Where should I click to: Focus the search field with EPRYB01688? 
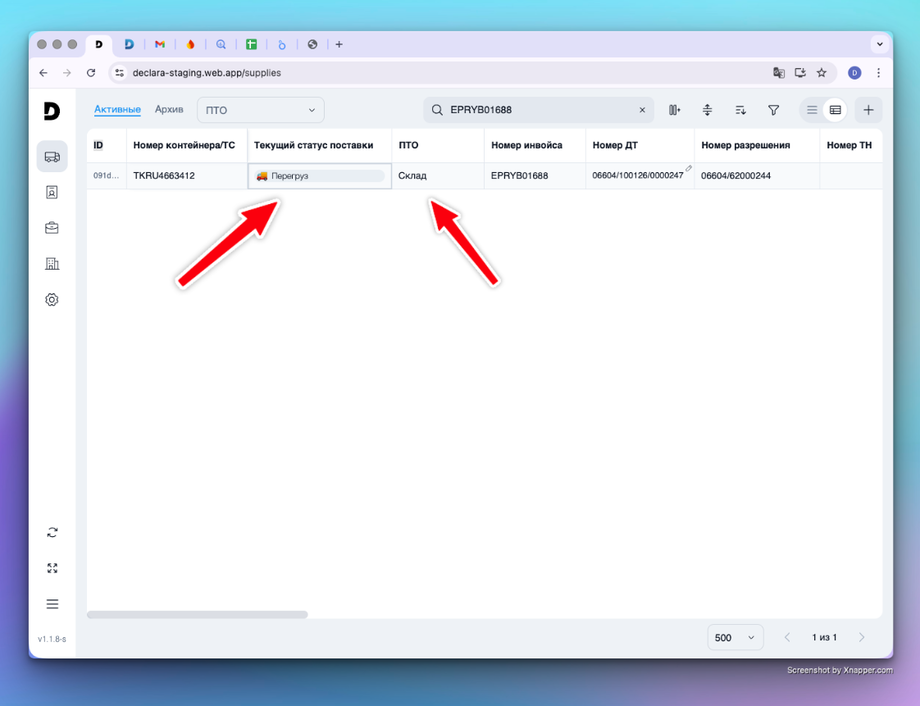539,110
